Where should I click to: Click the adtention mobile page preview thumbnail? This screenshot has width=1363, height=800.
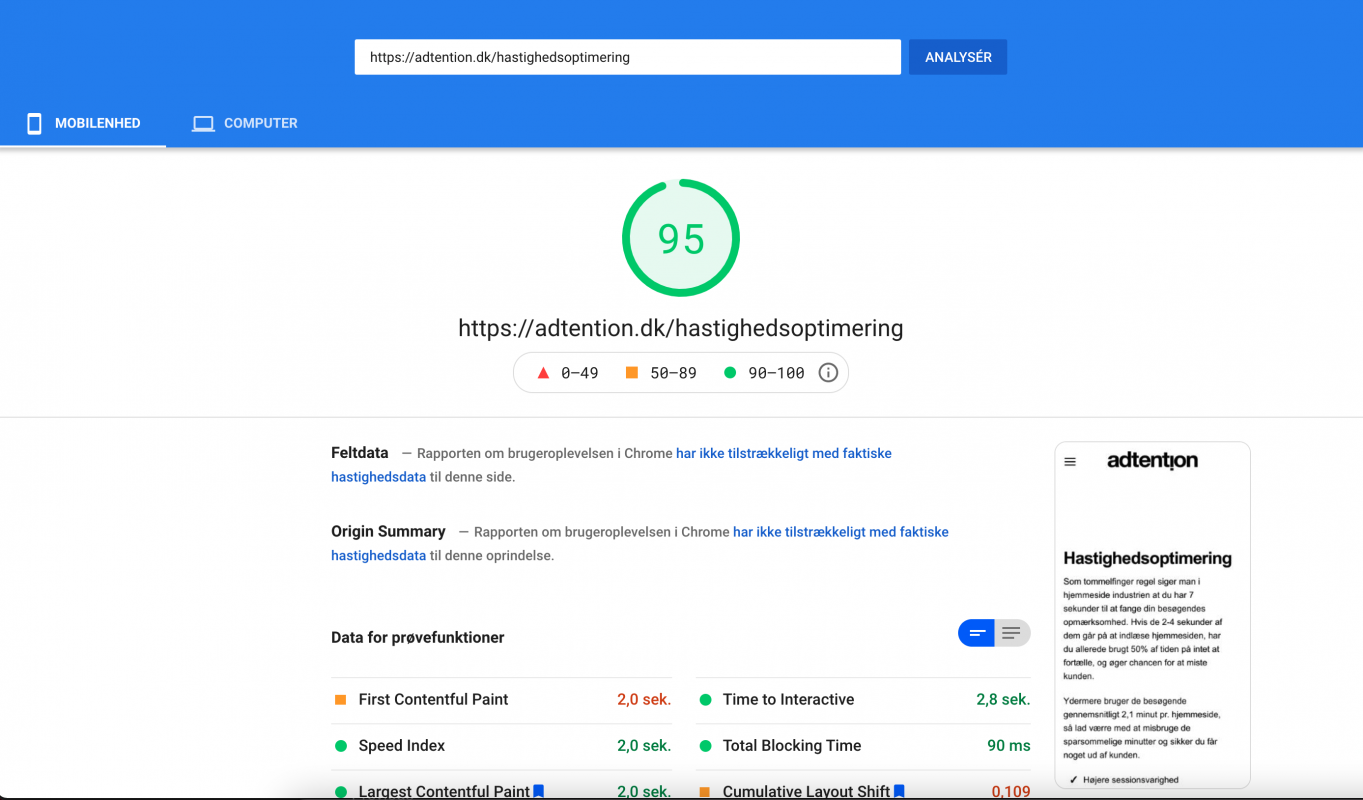pyautogui.click(x=1152, y=615)
